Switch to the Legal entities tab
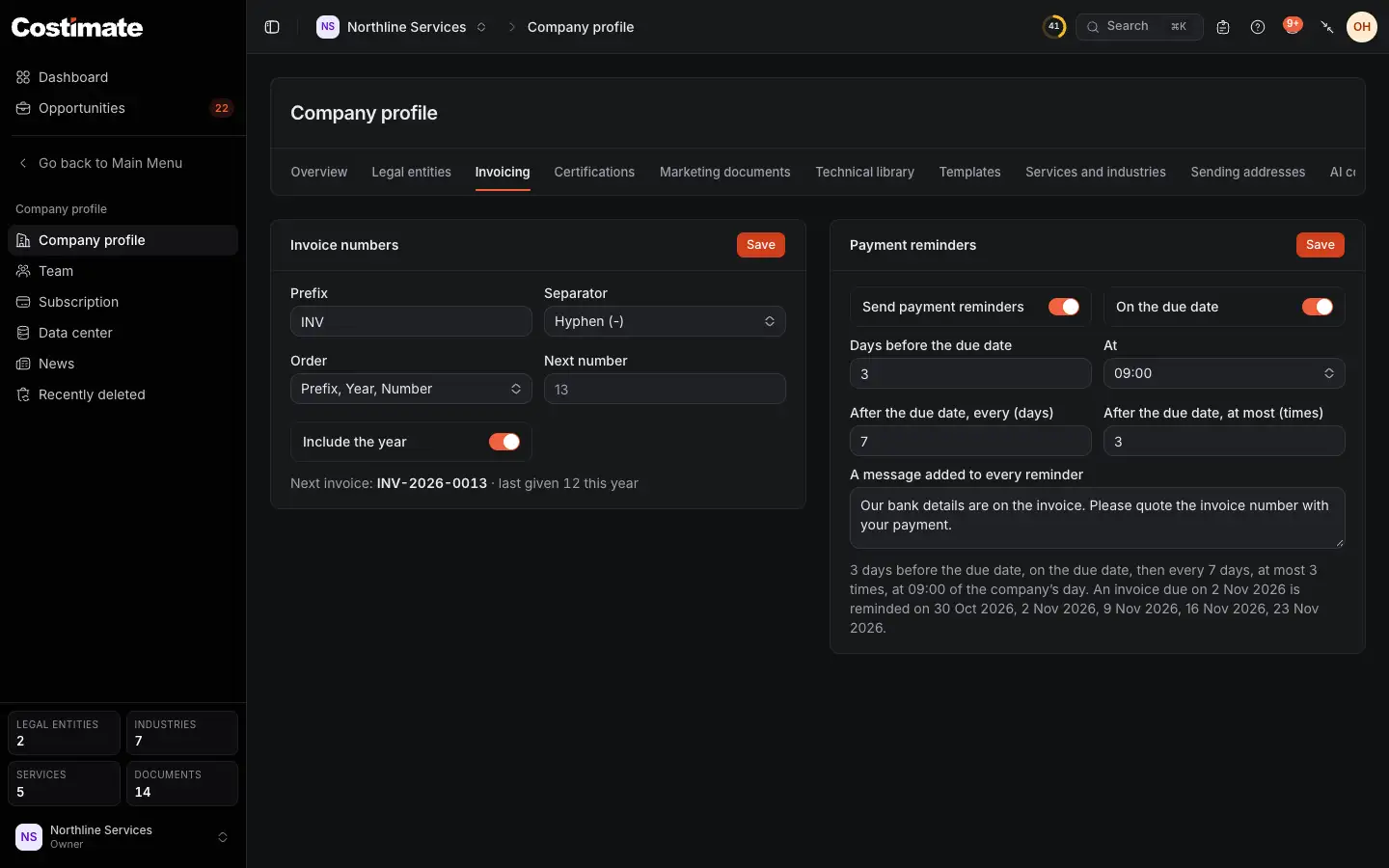 pos(411,172)
